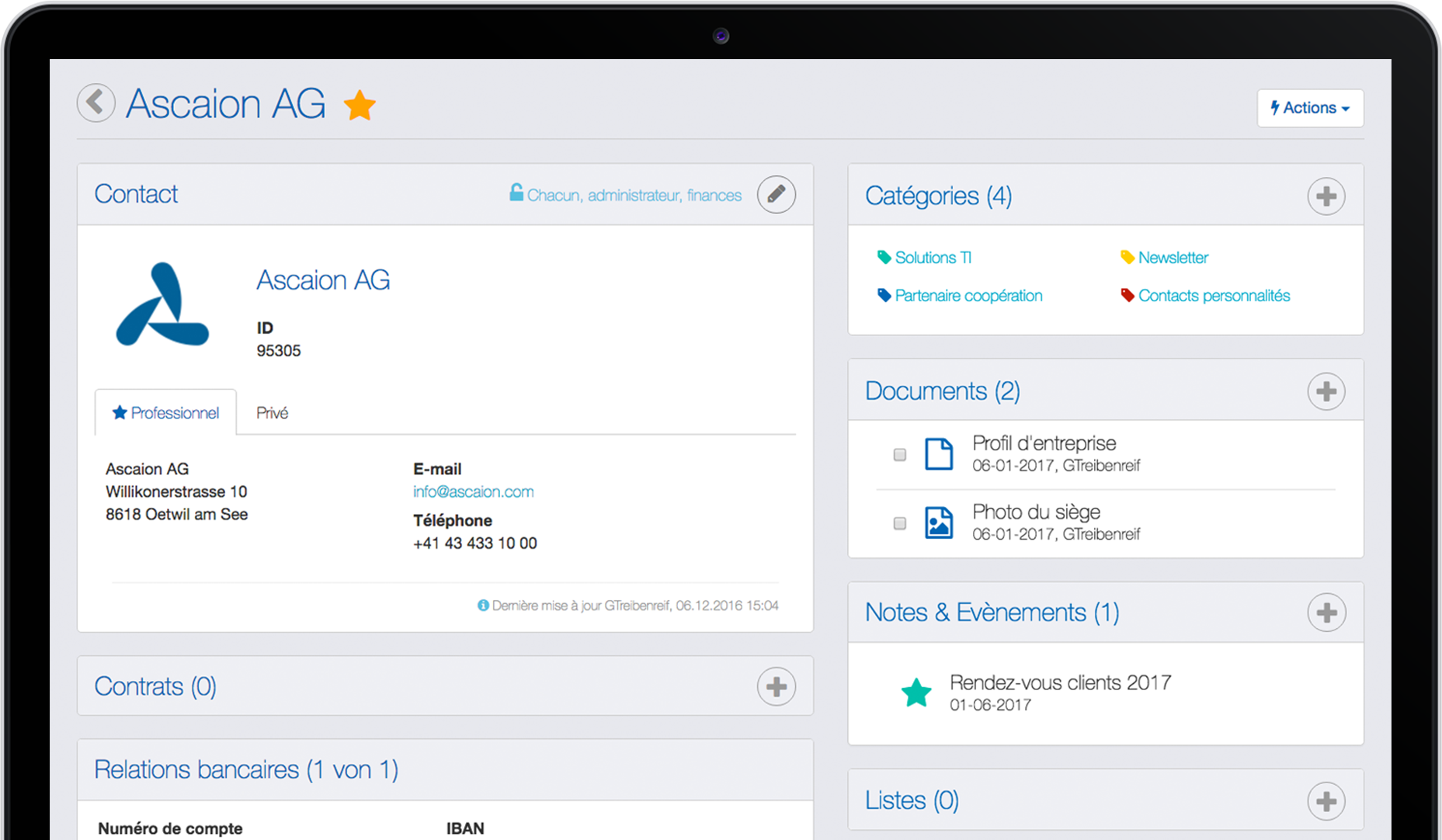Click the yellow tag icon of Newsletter
This screenshot has width=1442, height=840.
(x=1128, y=258)
